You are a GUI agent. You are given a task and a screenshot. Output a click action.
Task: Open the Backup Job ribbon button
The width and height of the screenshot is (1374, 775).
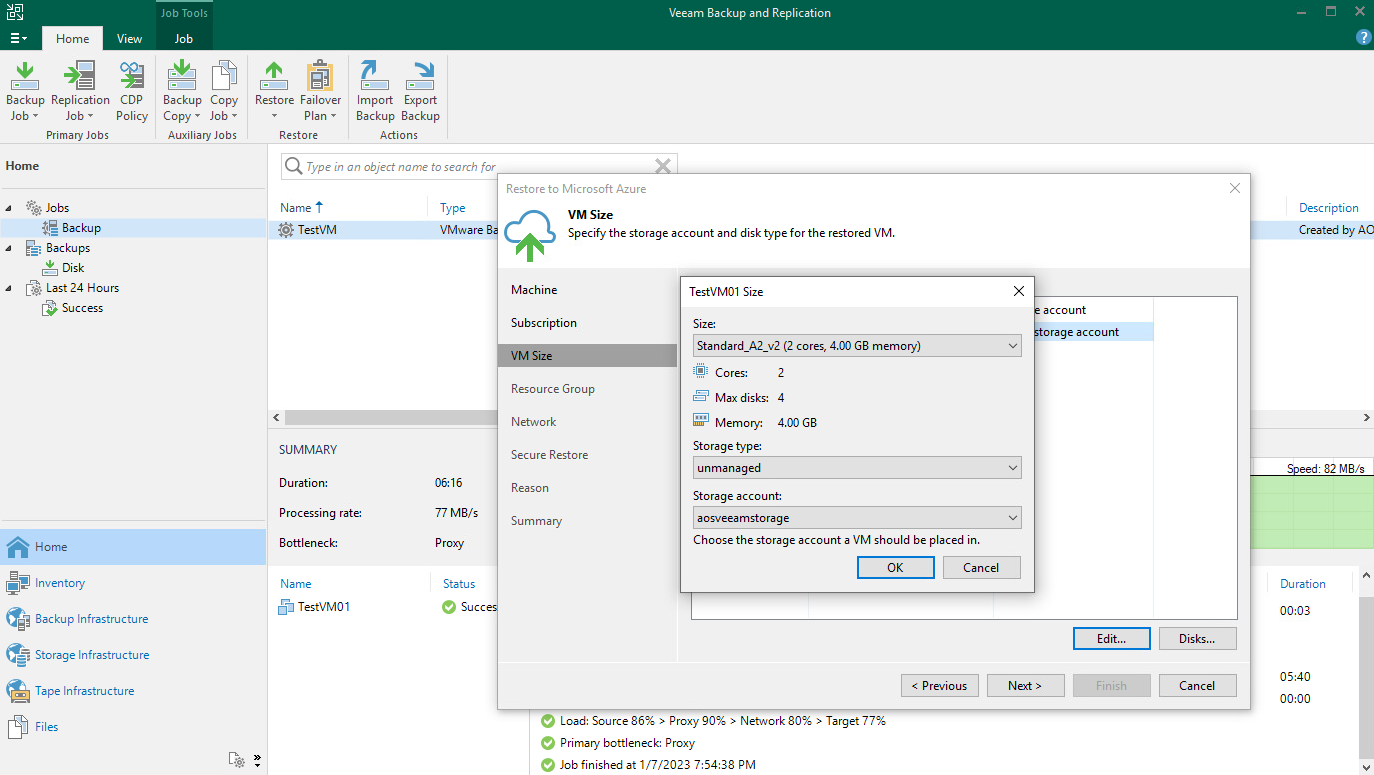coord(25,91)
